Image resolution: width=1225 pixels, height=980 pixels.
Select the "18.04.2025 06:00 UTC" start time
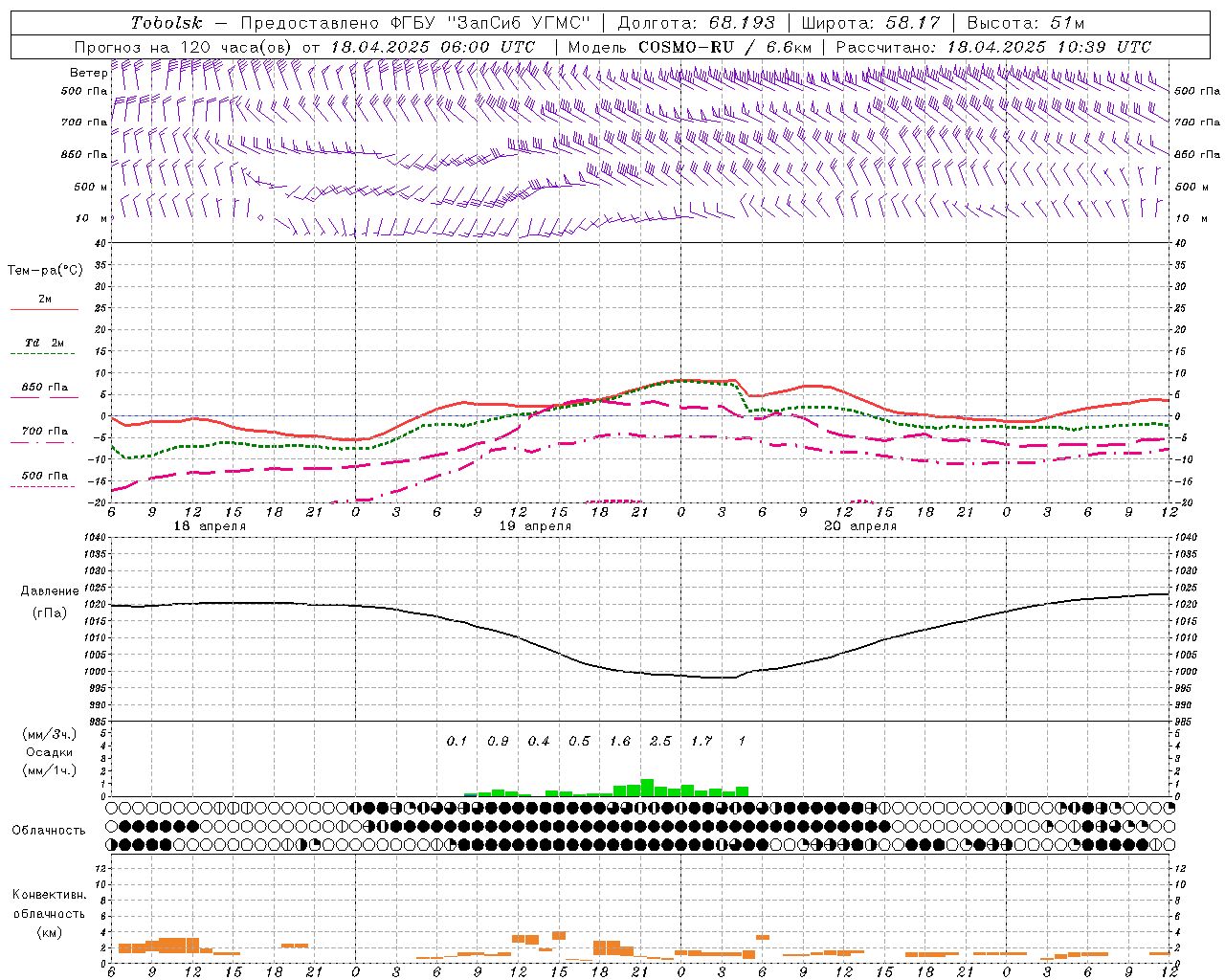(x=432, y=47)
